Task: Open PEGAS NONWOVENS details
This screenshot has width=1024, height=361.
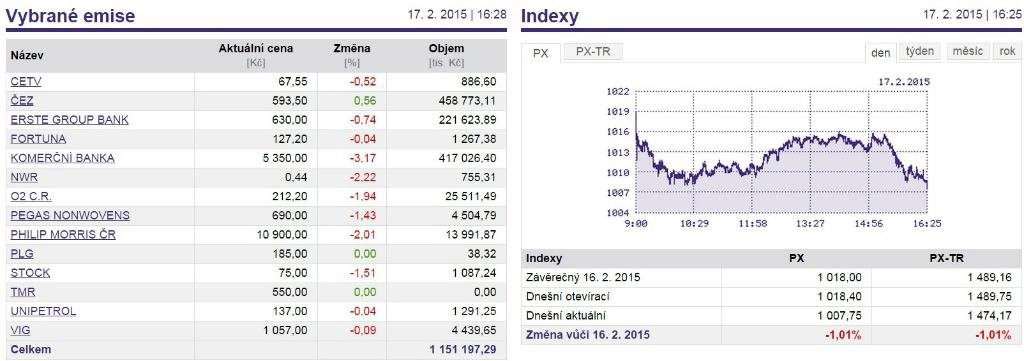Action: tap(70, 215)
